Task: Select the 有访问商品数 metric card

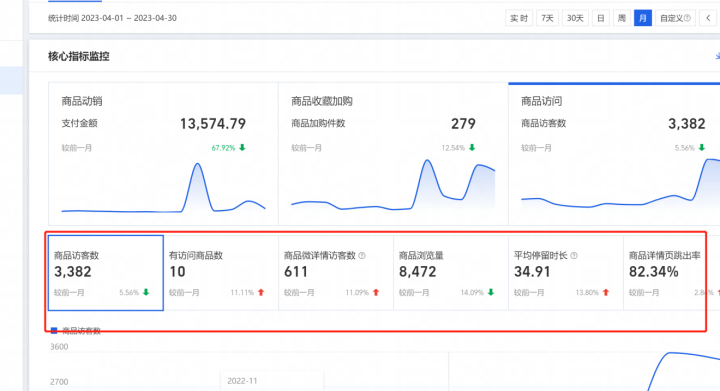Action: click(x=221, y=273)
